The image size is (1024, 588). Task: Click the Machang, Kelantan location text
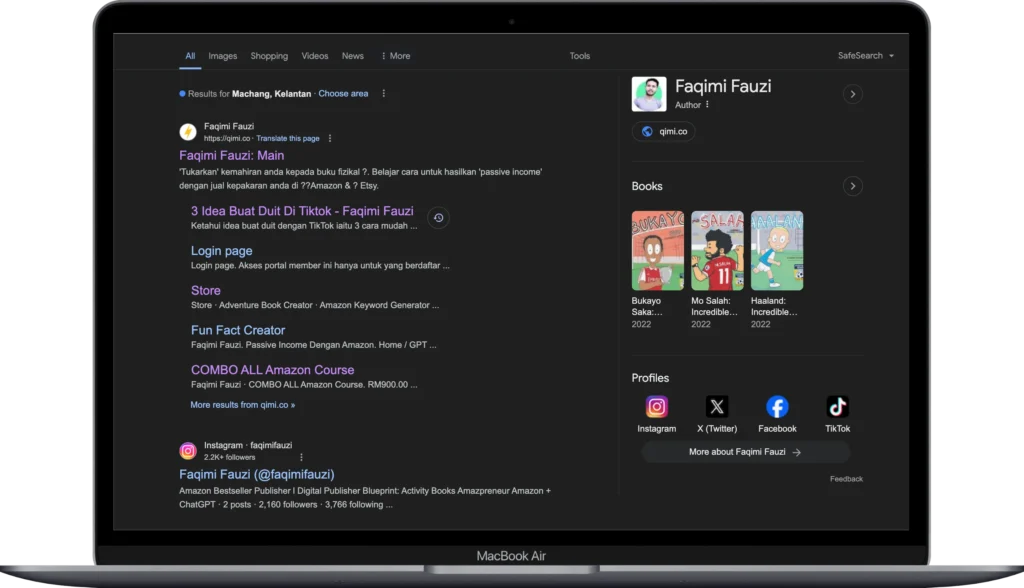pos(272,93)
